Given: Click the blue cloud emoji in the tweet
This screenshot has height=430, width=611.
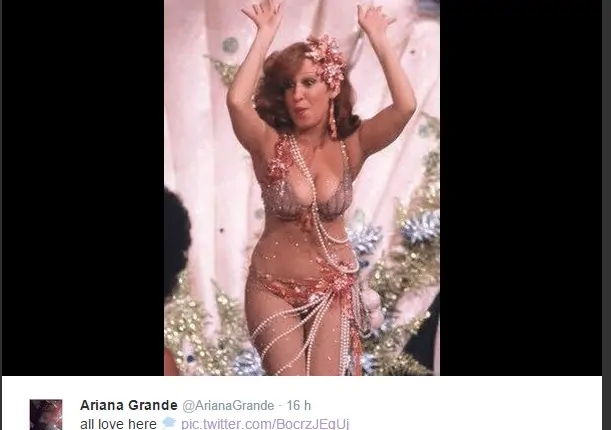Looking at the screenshot, I should coord(168,423).
